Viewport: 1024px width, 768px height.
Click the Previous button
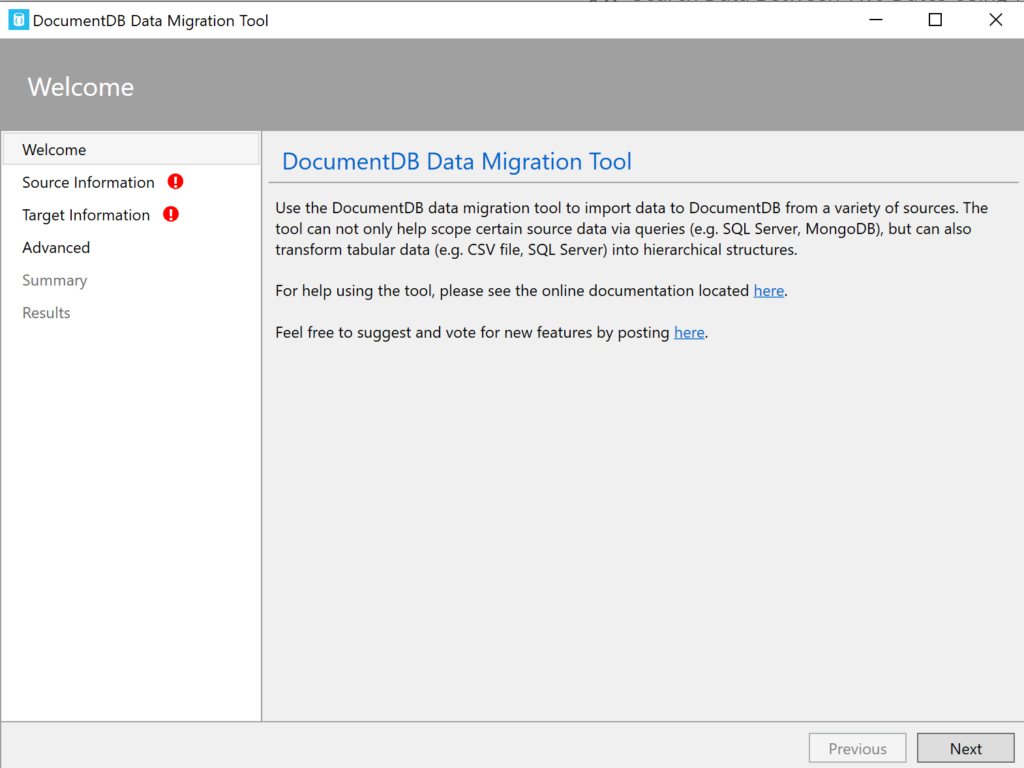[x=857, y=747]
